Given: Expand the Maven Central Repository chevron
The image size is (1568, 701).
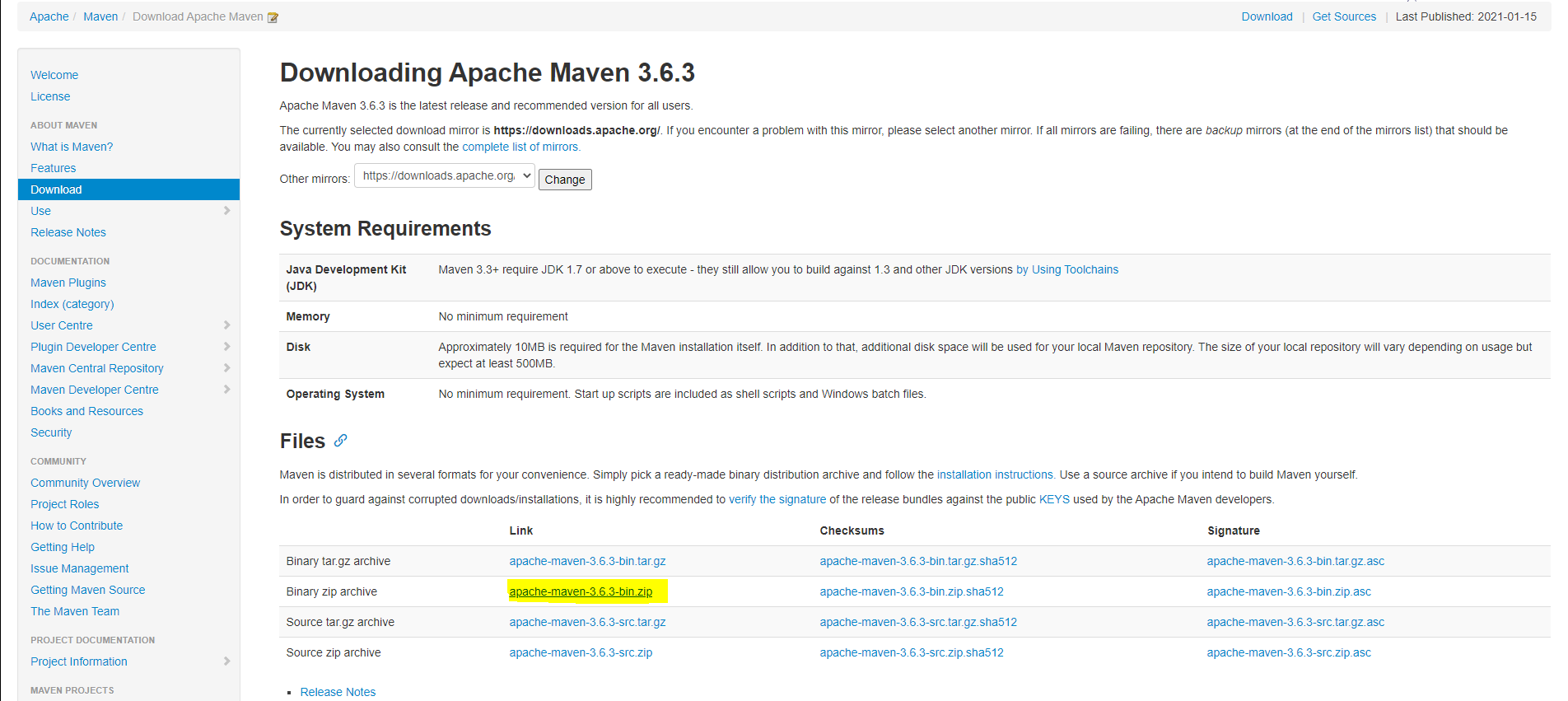Looking at the screenshot, I should click(x=226, y=368).
